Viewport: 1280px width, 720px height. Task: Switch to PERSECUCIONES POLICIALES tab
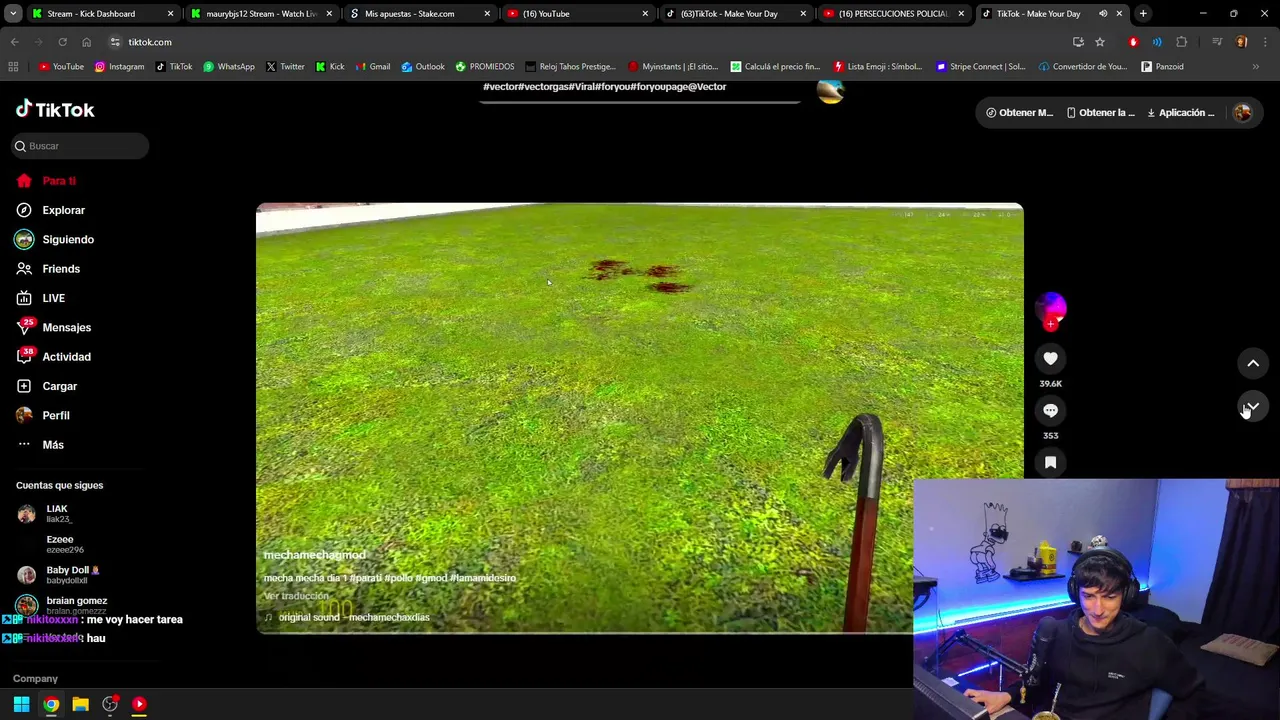click(x=894, y=14)
